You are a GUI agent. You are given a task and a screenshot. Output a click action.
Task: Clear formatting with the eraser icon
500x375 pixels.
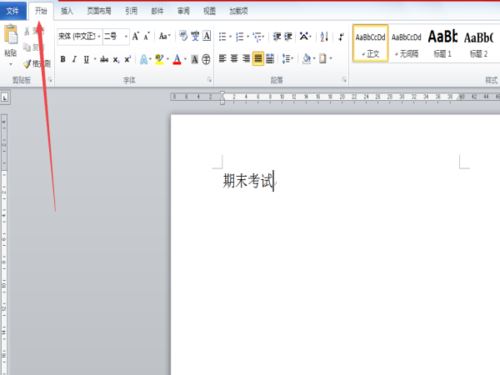coord(183,36)
